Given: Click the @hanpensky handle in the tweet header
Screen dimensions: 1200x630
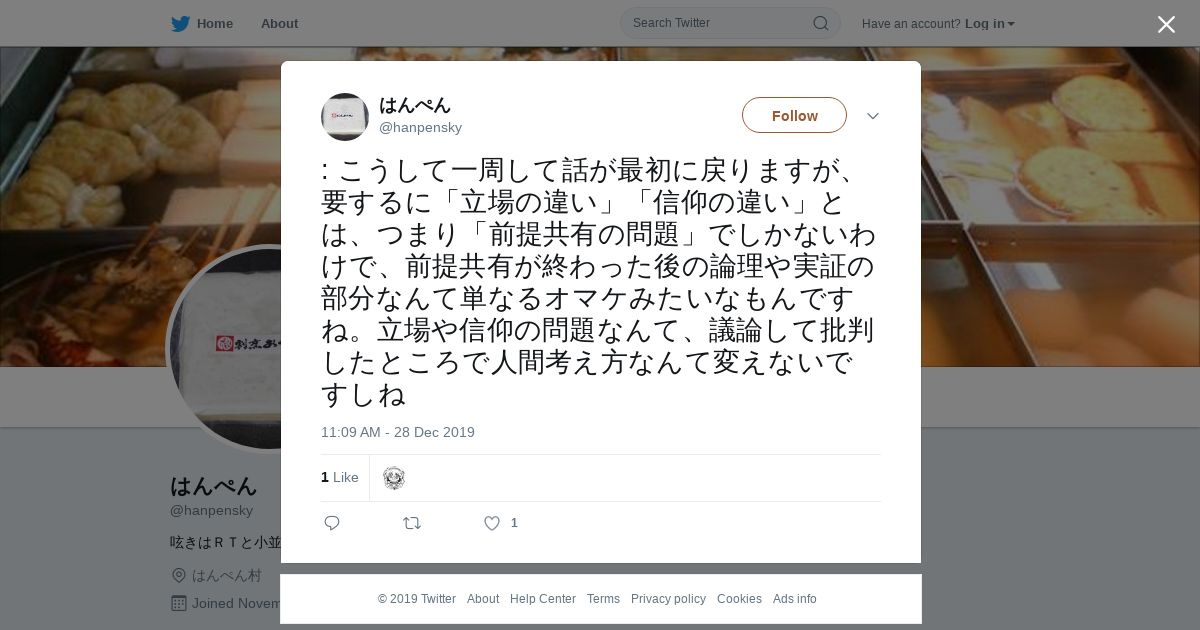Looking at the screenshot, I should coord(420,127).
